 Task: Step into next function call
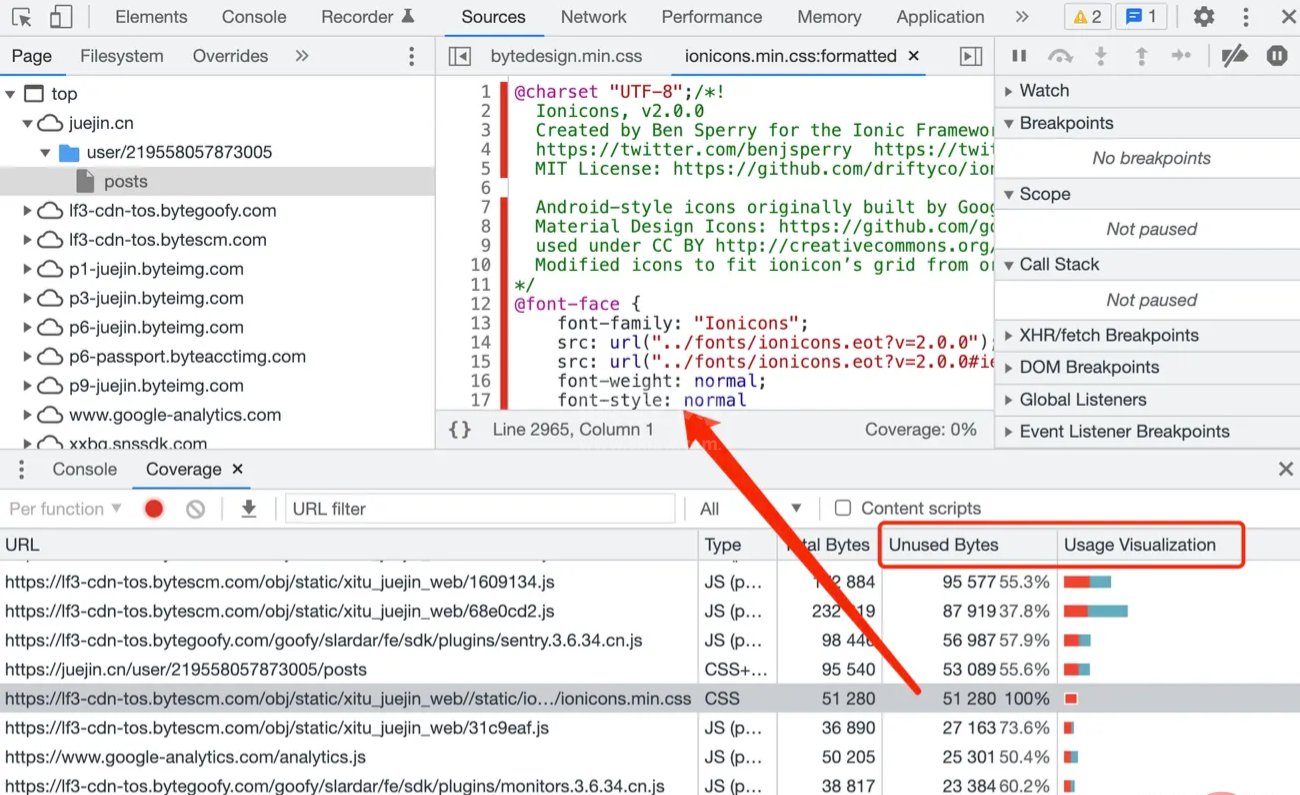[1101, 56]
